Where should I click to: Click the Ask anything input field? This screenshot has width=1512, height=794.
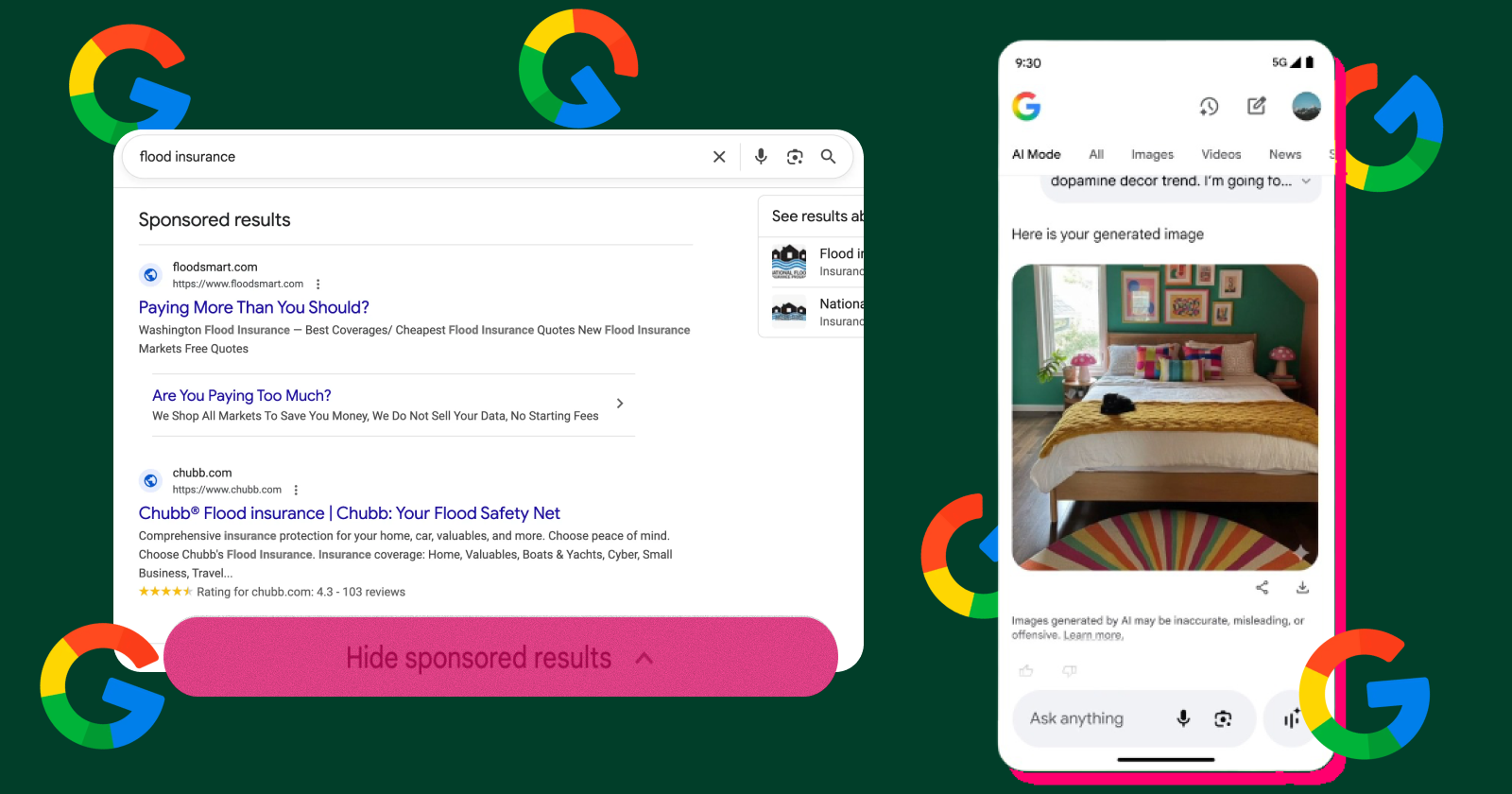[1087, 719]
